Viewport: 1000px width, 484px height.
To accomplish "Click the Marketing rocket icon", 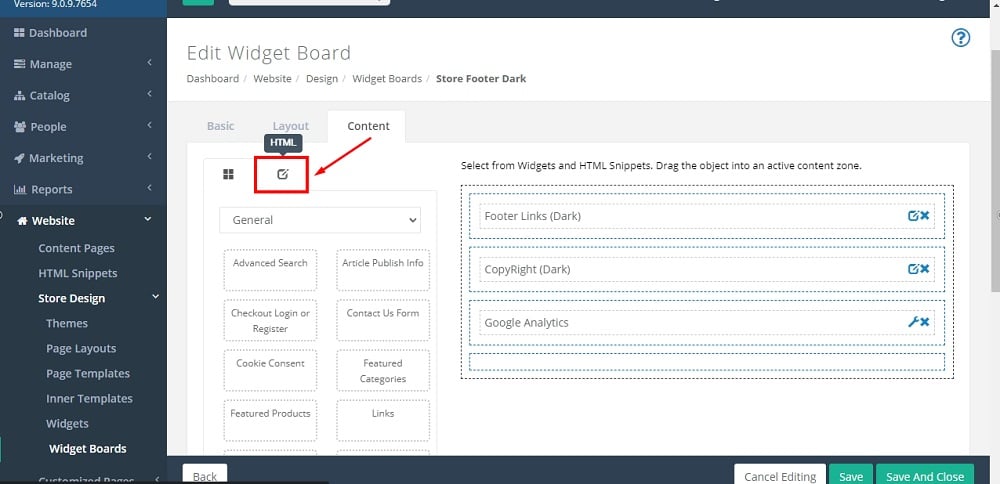I will click(19, 158).
